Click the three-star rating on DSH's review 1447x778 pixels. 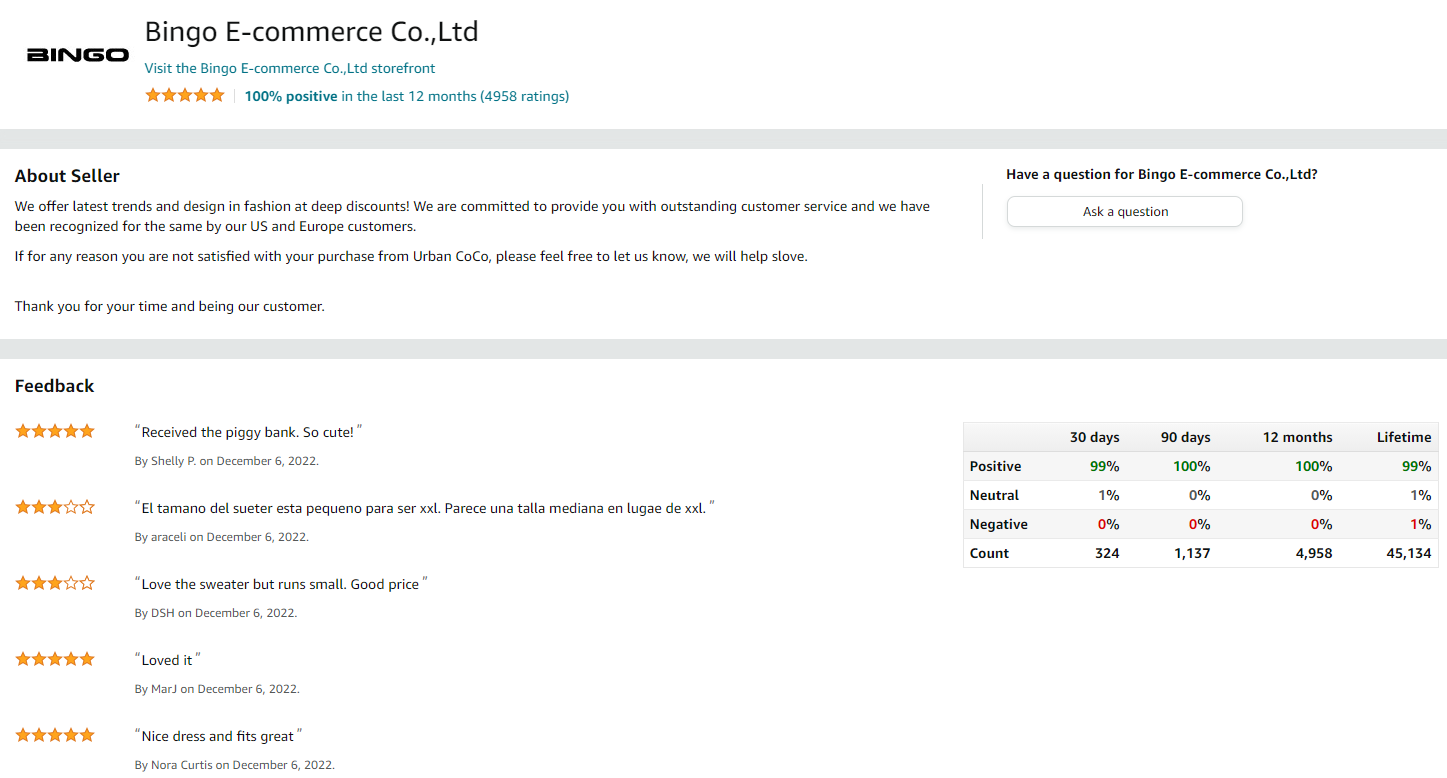click(x=55, y=583)
